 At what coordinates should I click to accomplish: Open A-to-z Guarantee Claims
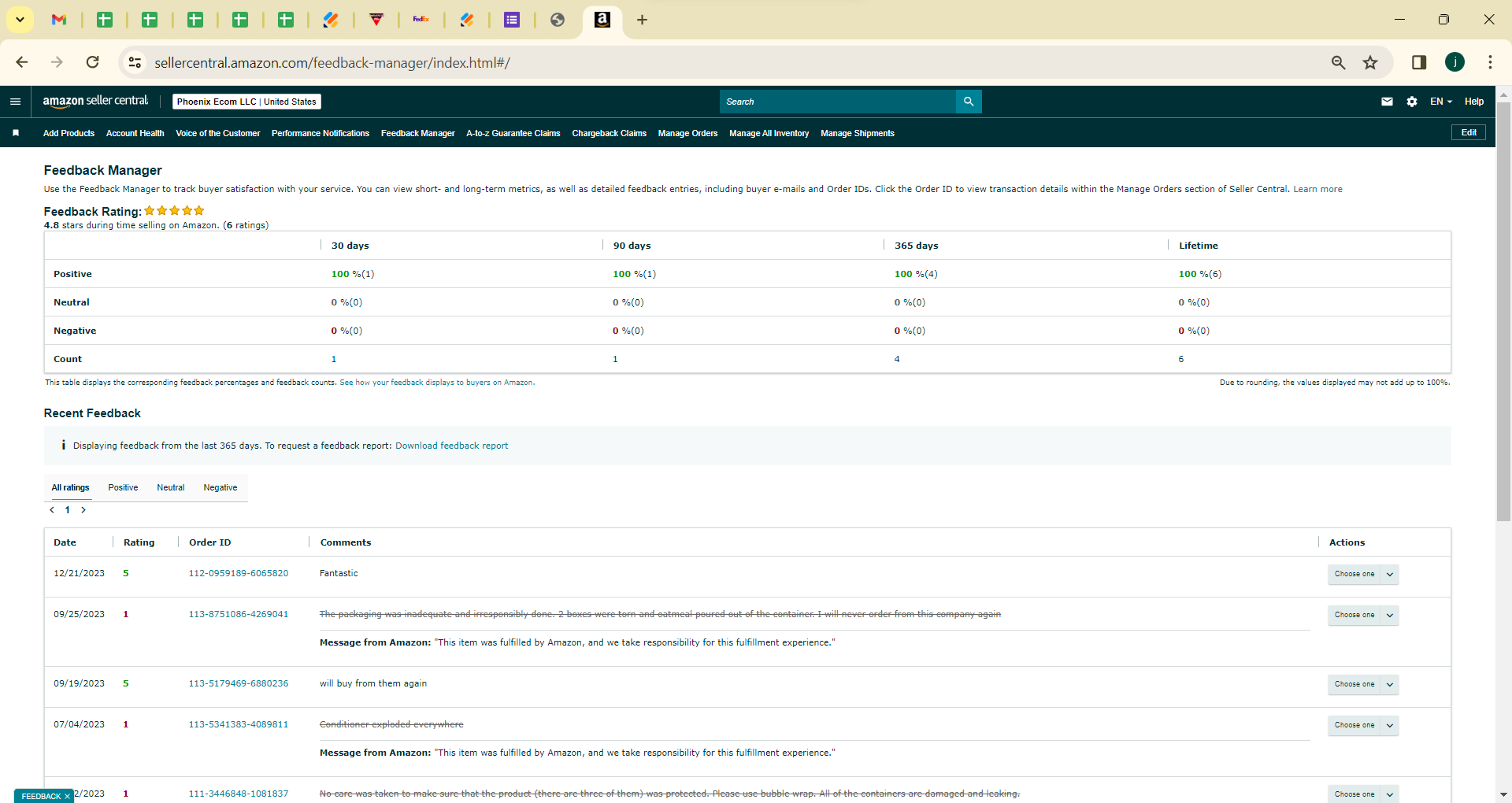pyautogui.click(x=513, y=133)
